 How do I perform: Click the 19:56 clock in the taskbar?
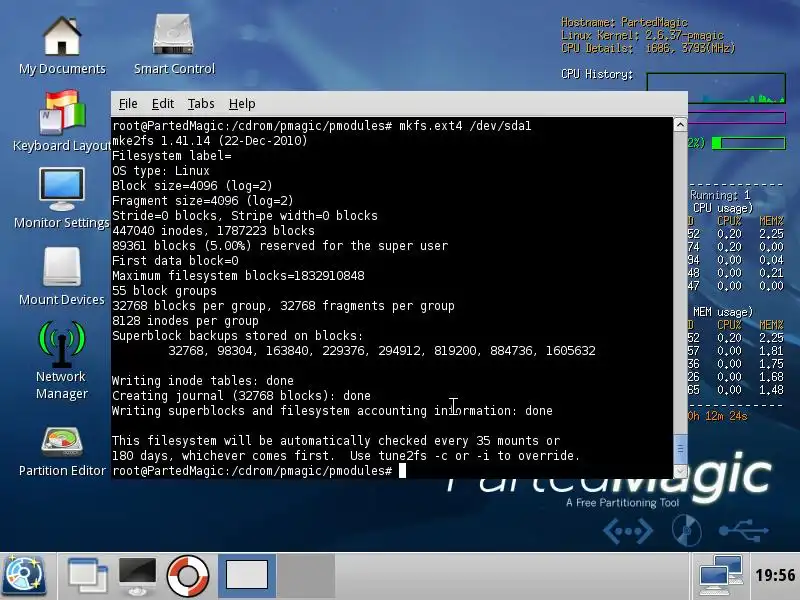[775, 576]
